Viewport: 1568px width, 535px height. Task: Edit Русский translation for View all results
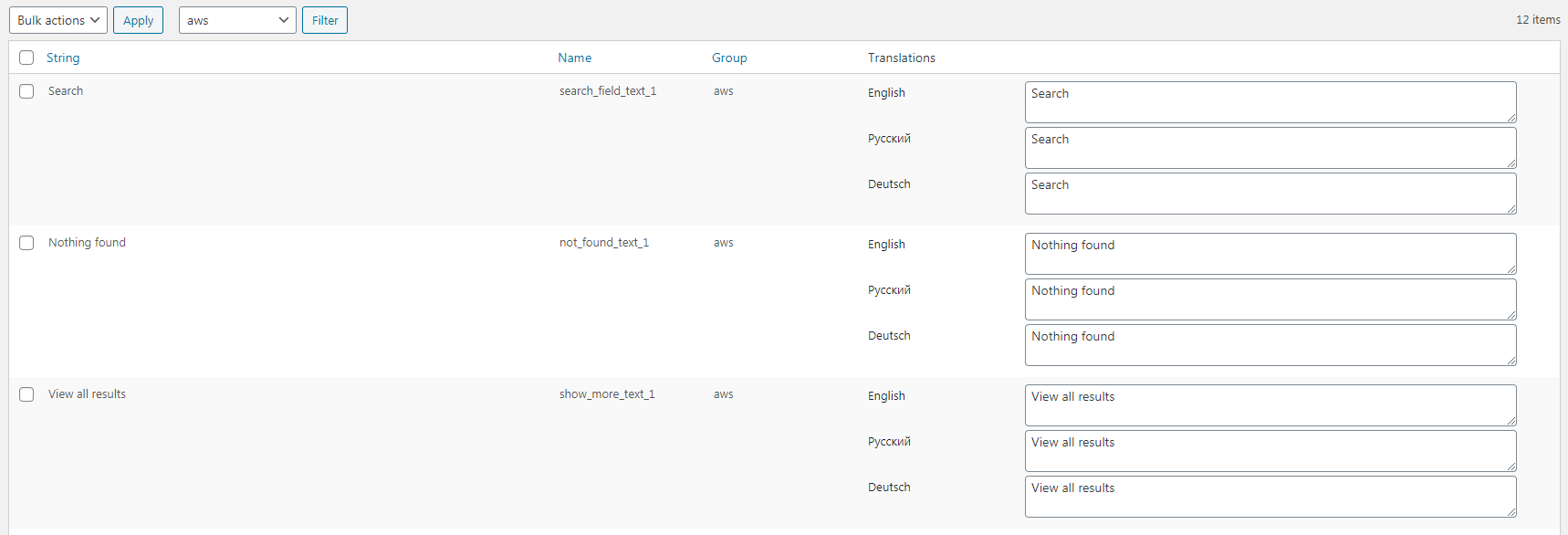1270,451
